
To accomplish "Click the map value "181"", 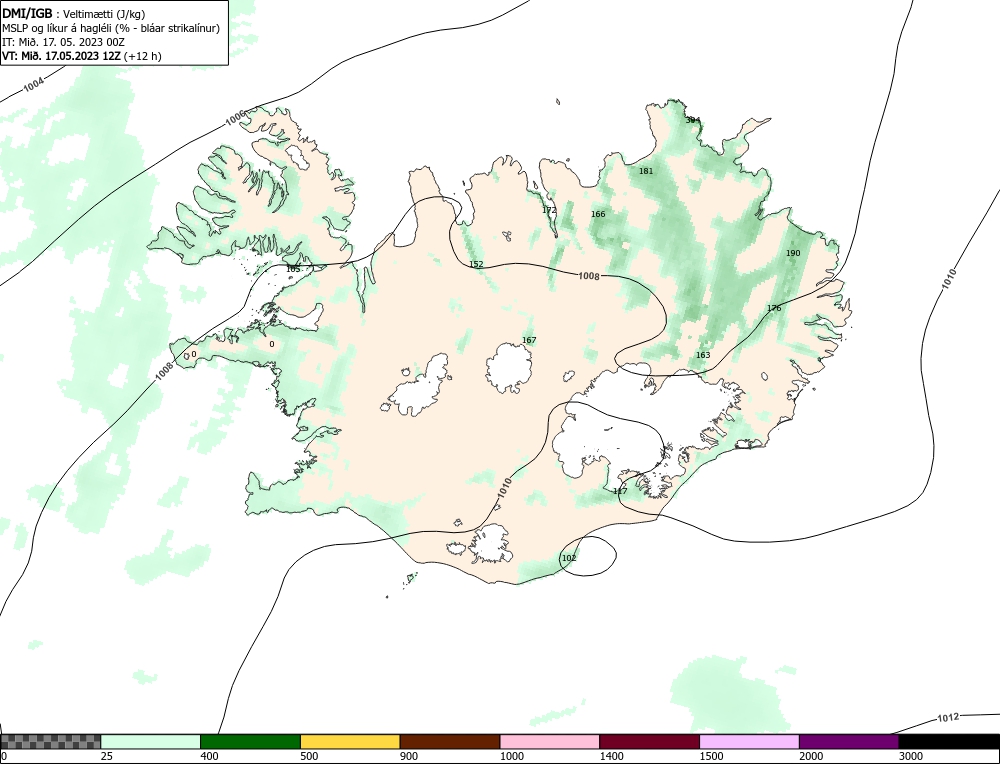I will (646, 171).
